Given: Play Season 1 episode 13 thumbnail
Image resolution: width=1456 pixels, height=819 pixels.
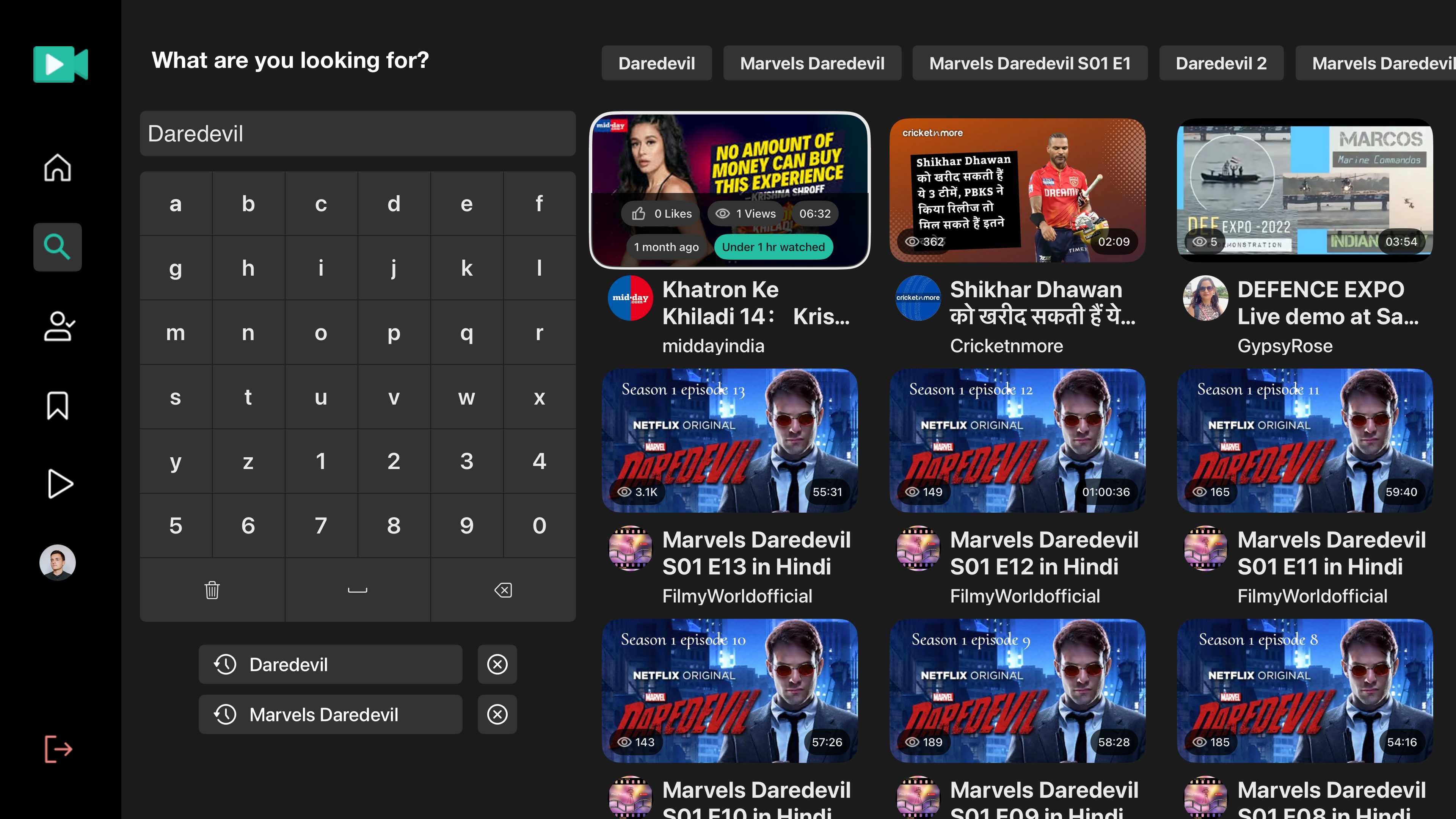Looking at the screenshot, I should [x=730, y=441].
